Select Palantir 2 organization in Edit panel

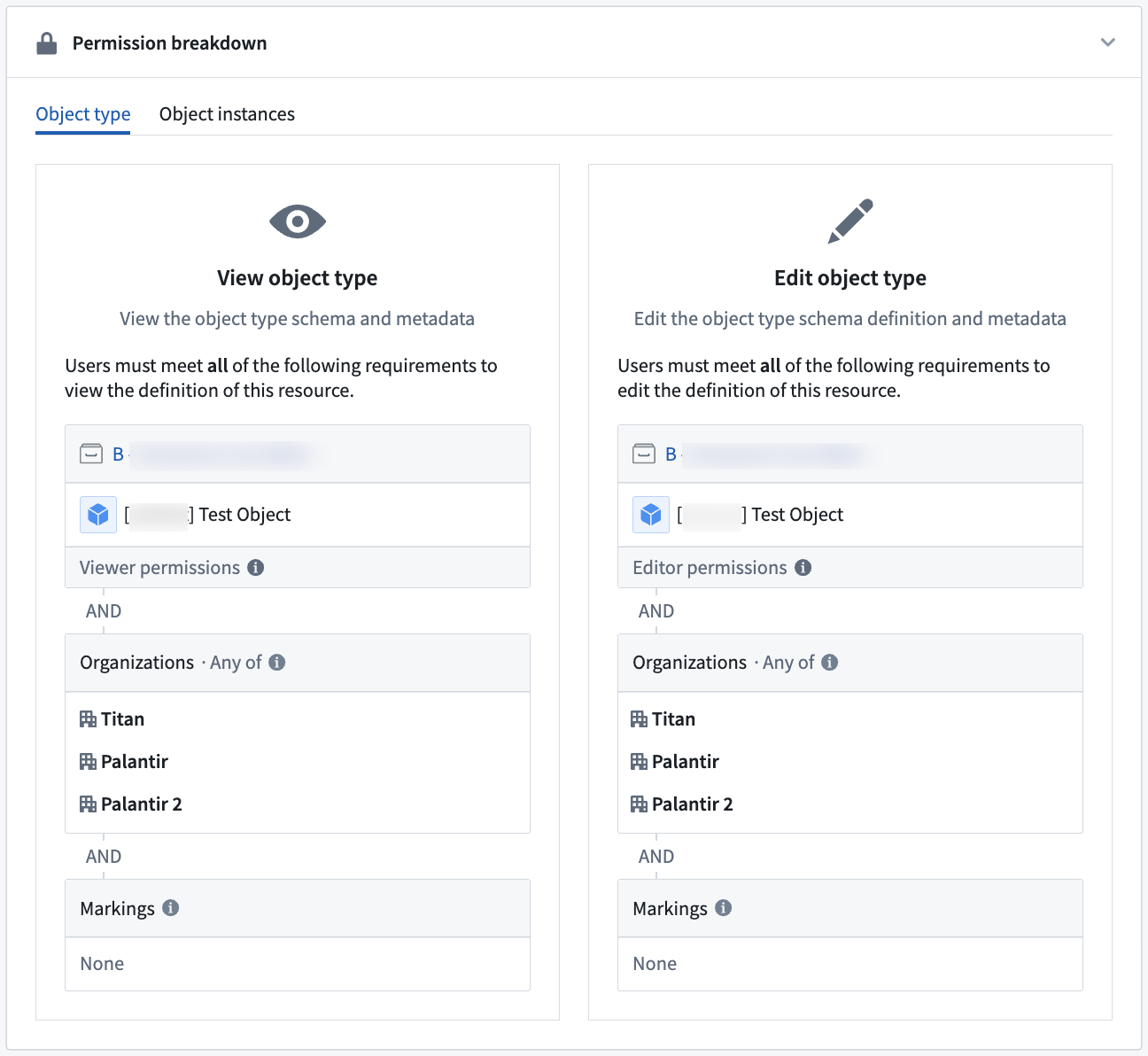[x=691, y=804]
